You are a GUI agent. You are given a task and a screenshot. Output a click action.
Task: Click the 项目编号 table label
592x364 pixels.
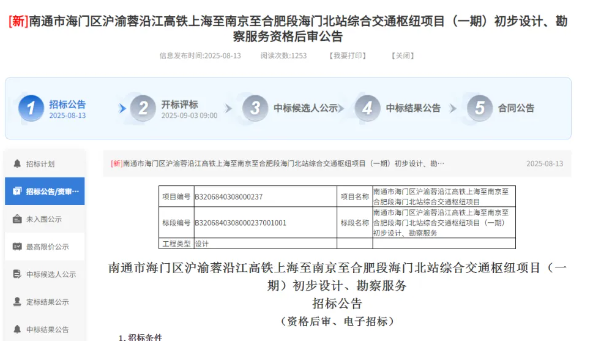[x=176, y=196]
